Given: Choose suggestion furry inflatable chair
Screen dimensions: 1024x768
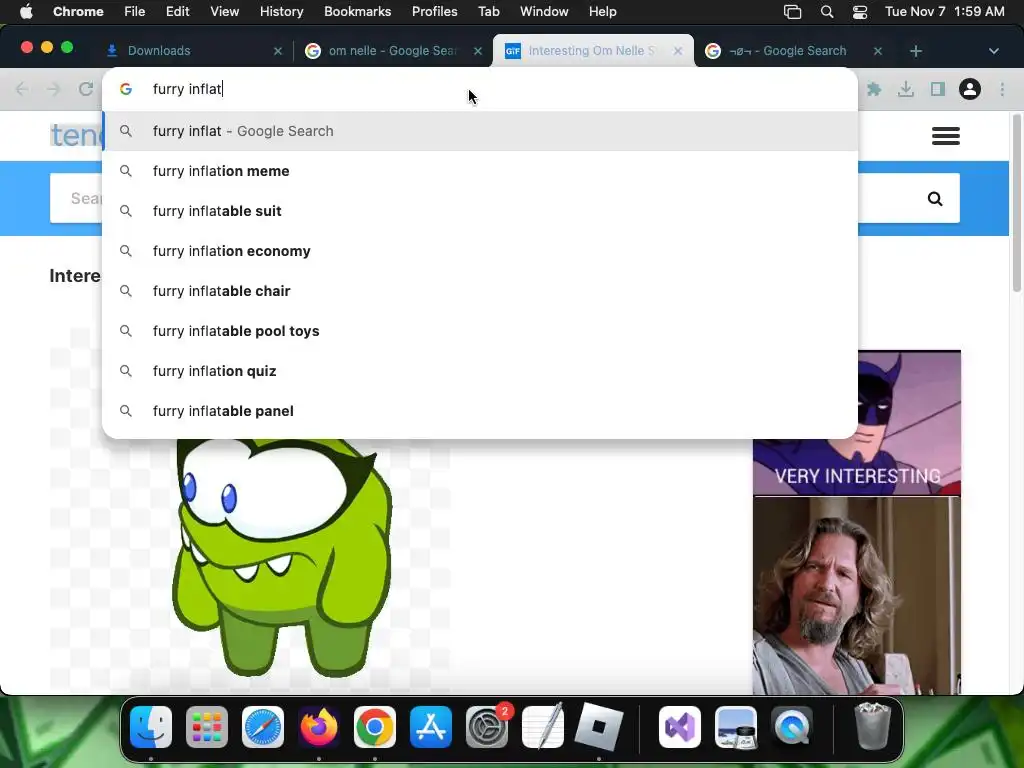Looking at the screenshot, I should 480,291.
